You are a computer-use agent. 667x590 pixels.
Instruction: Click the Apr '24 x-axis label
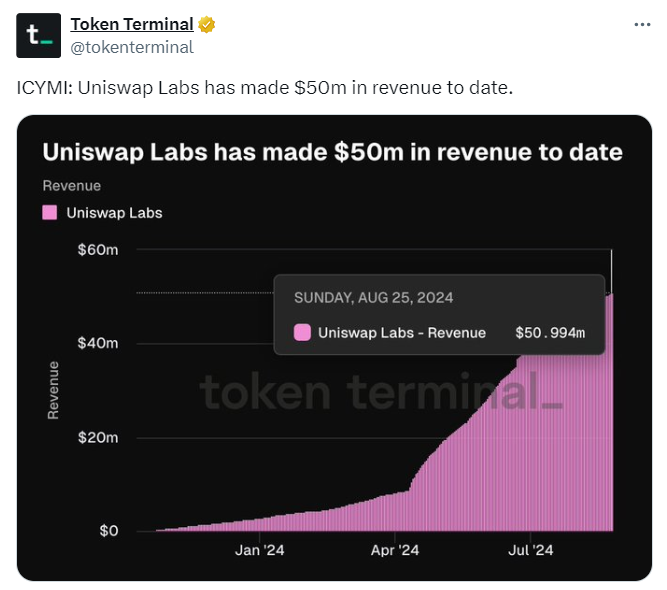tap(396, 549)
